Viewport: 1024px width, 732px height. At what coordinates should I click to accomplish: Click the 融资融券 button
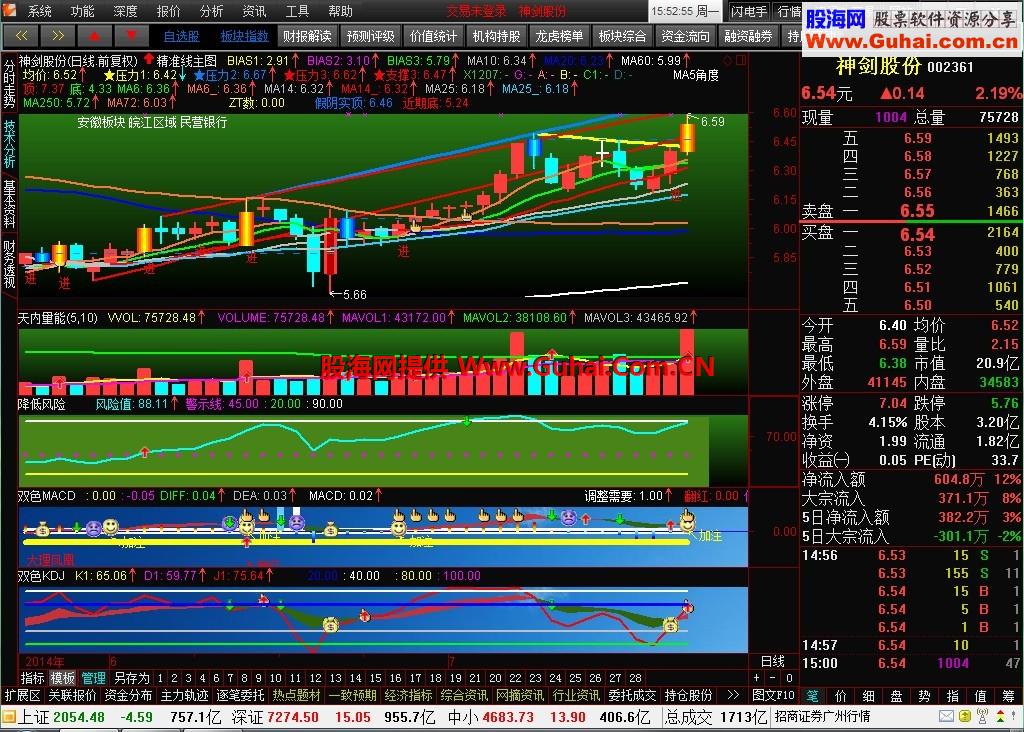[x=748, y=36]
